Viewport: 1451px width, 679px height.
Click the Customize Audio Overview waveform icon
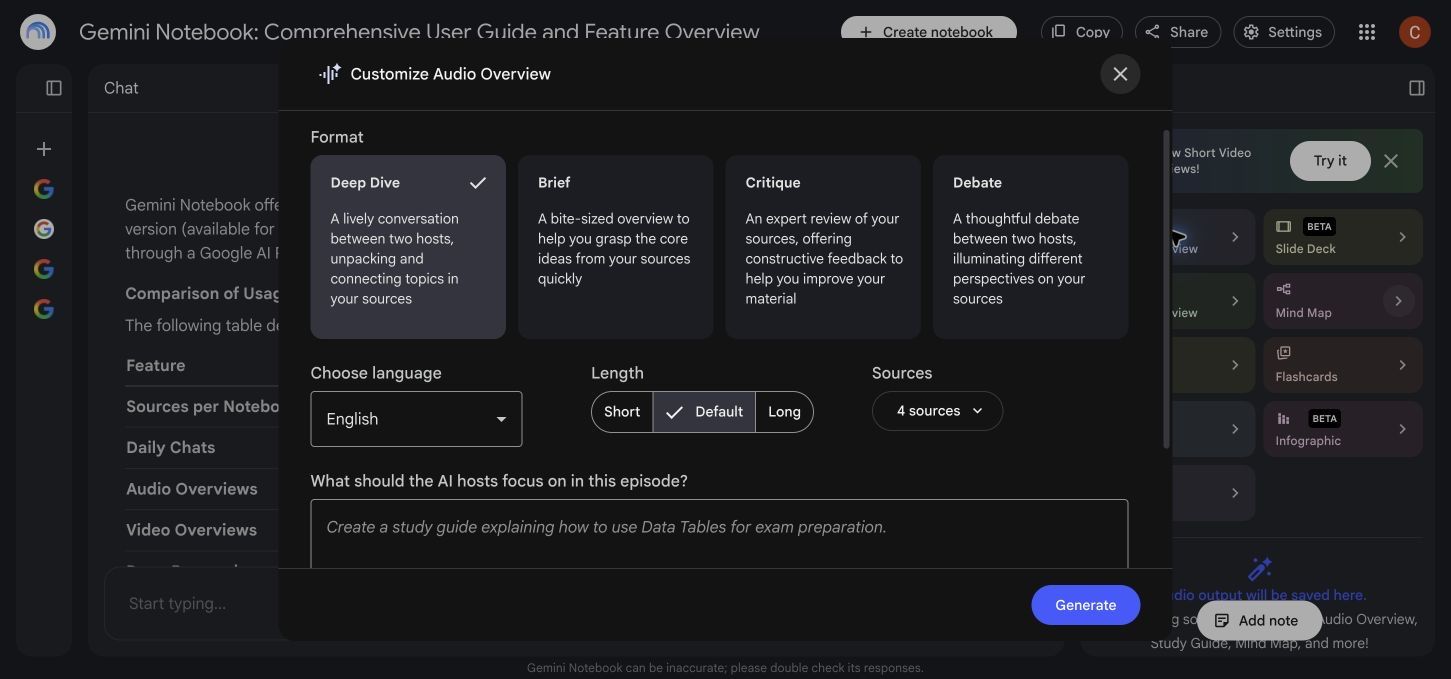[x=329, y=74]
